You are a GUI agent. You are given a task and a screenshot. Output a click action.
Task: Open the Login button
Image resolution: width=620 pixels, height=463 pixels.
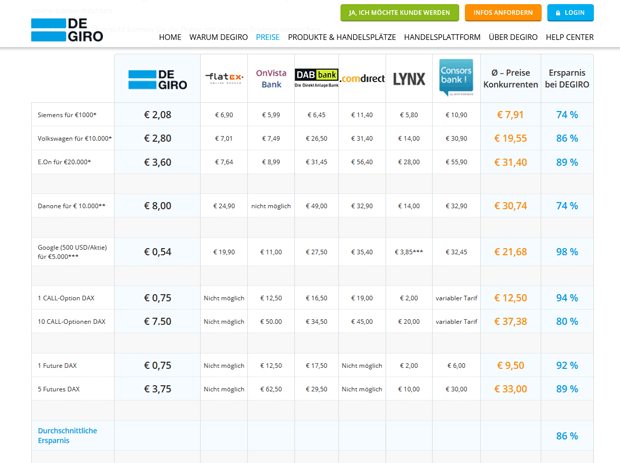point(570,13)
